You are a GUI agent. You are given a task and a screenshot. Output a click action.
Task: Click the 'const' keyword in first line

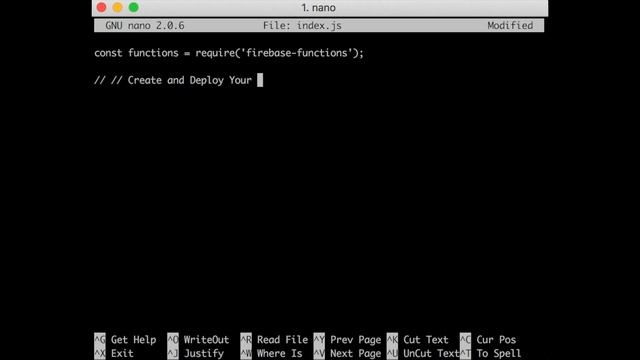tap(108, 53)
